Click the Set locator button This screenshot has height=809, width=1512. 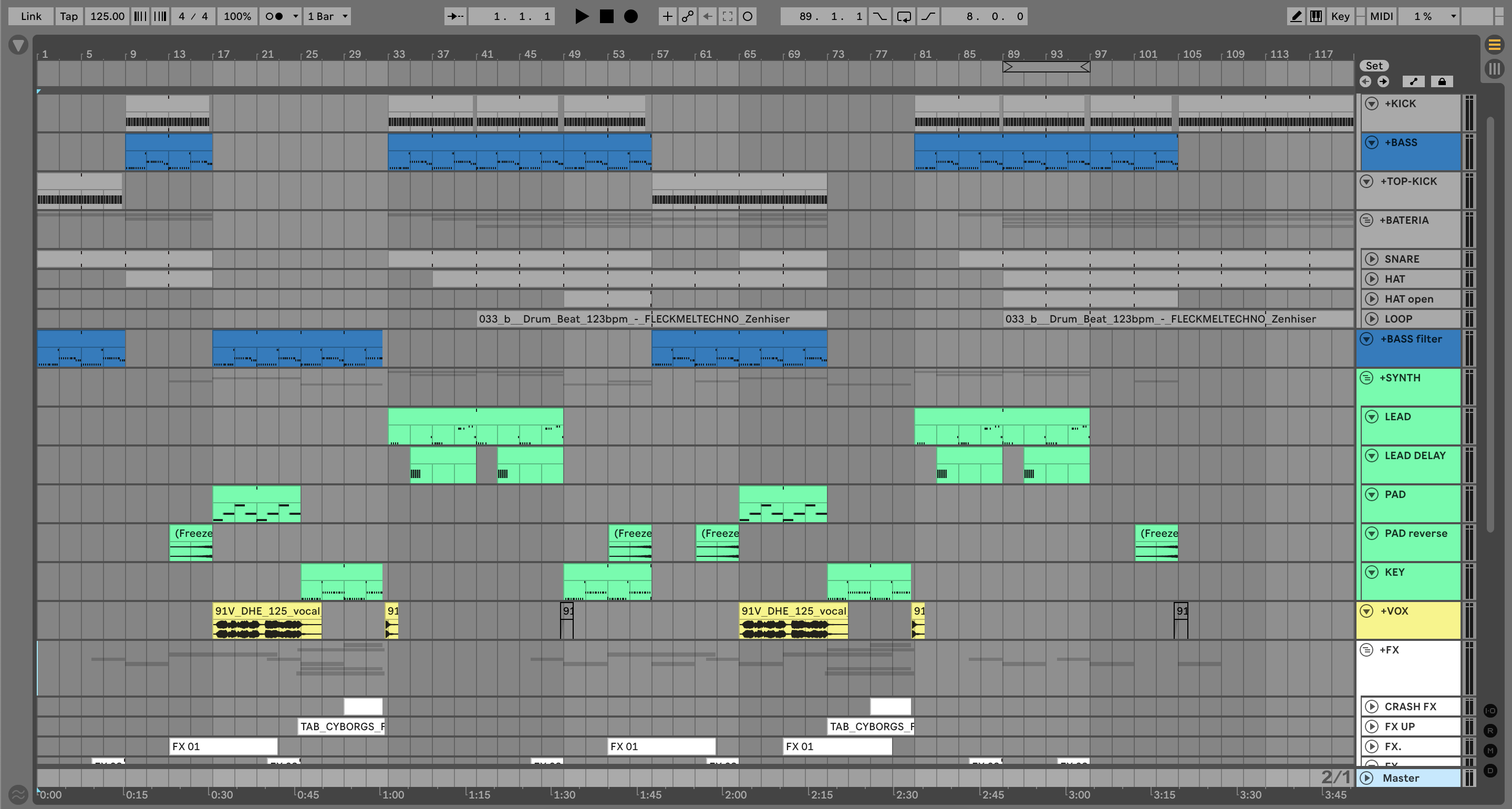(1373, 66)
